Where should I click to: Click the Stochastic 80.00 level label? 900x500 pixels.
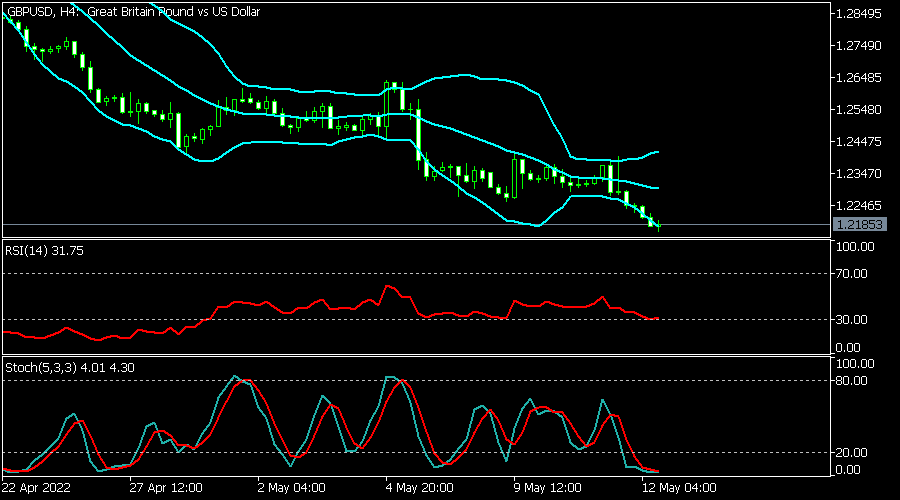(852, 381)
